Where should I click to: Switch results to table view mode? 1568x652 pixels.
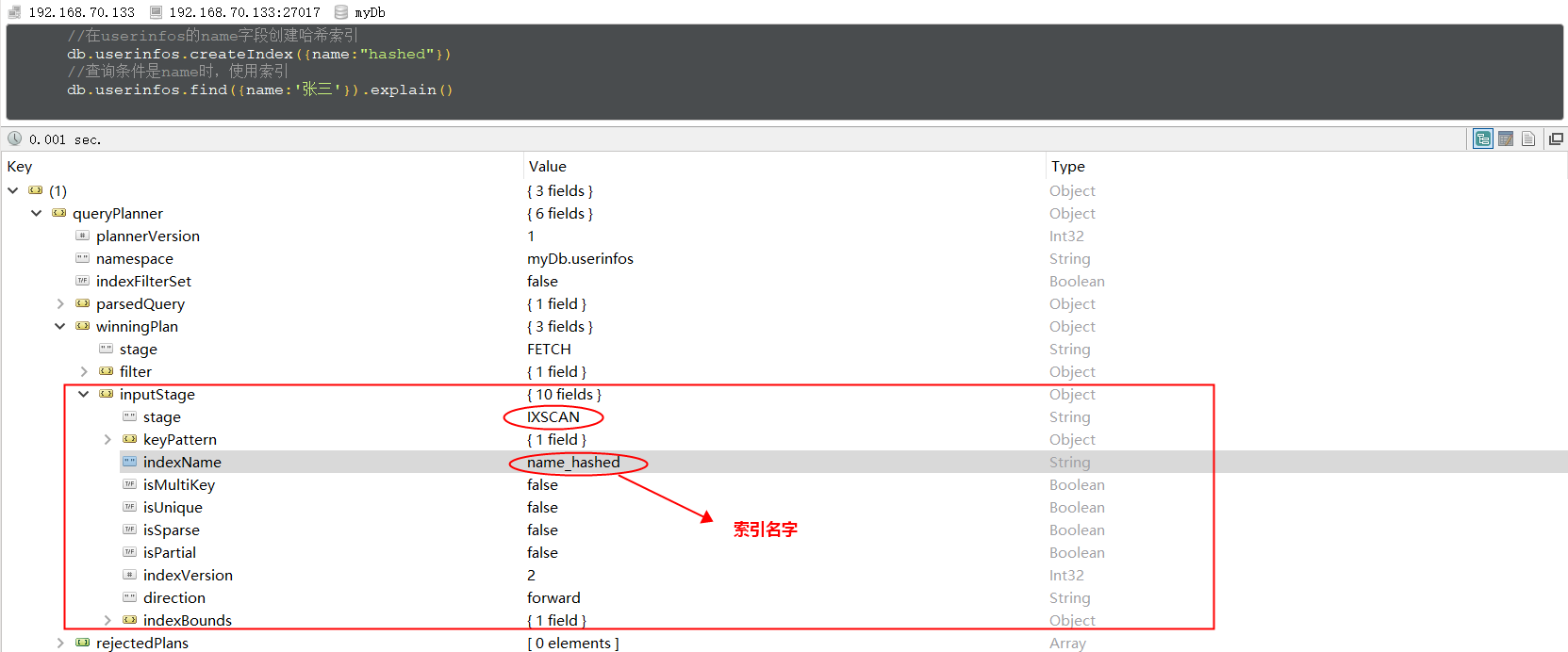tap(1506, 139)
